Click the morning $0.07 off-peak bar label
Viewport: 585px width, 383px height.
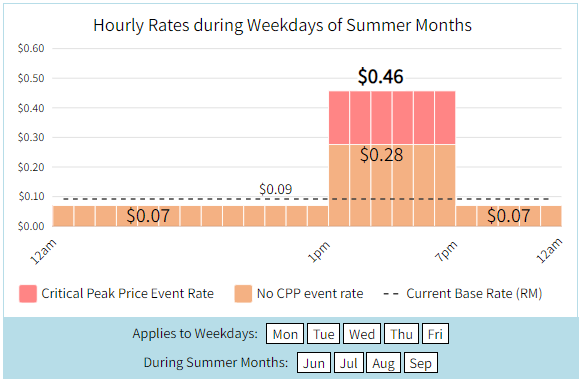(148, 216)
